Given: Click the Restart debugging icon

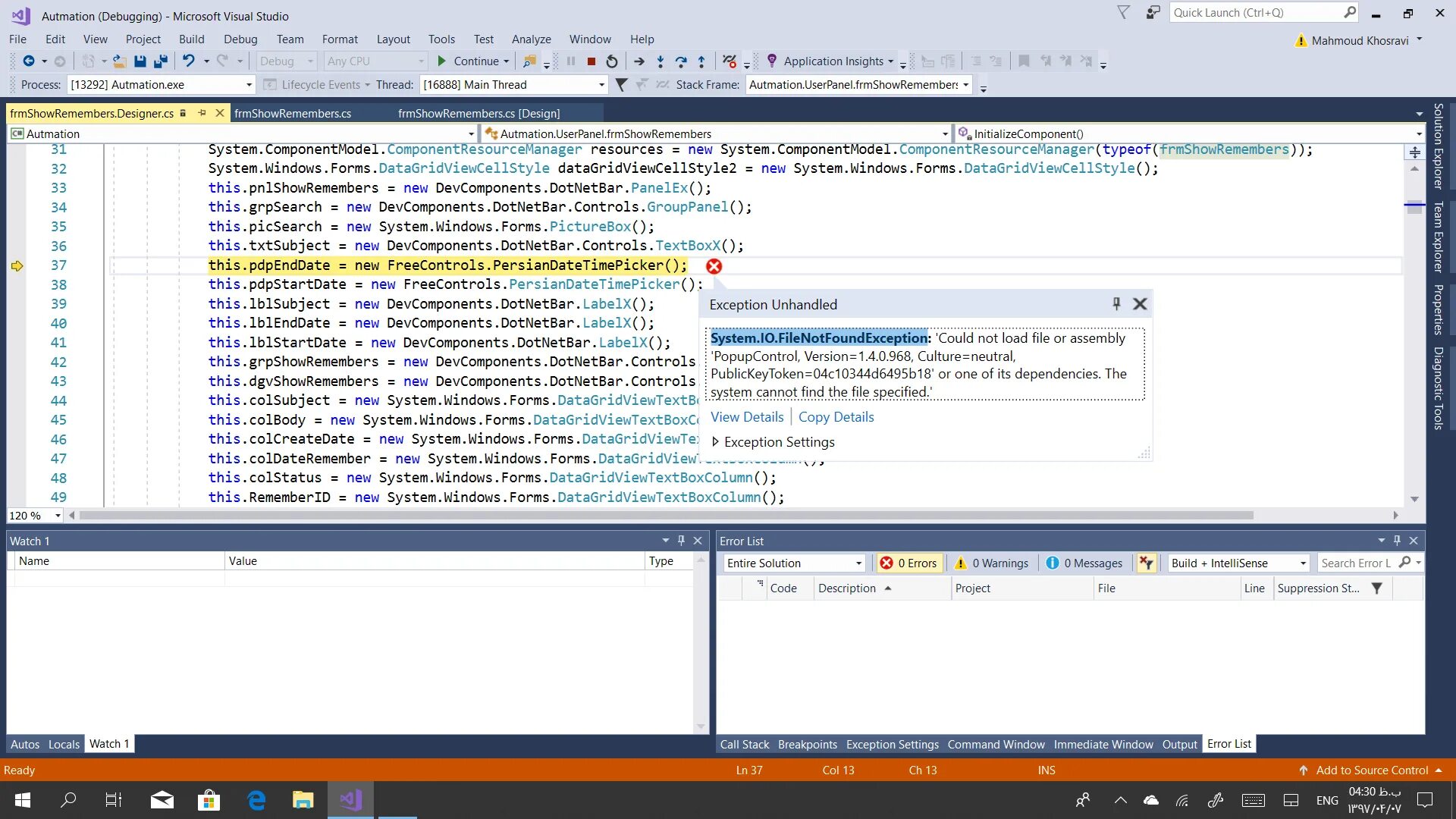Looking at the screenshot, I should [x=612, y=61].
